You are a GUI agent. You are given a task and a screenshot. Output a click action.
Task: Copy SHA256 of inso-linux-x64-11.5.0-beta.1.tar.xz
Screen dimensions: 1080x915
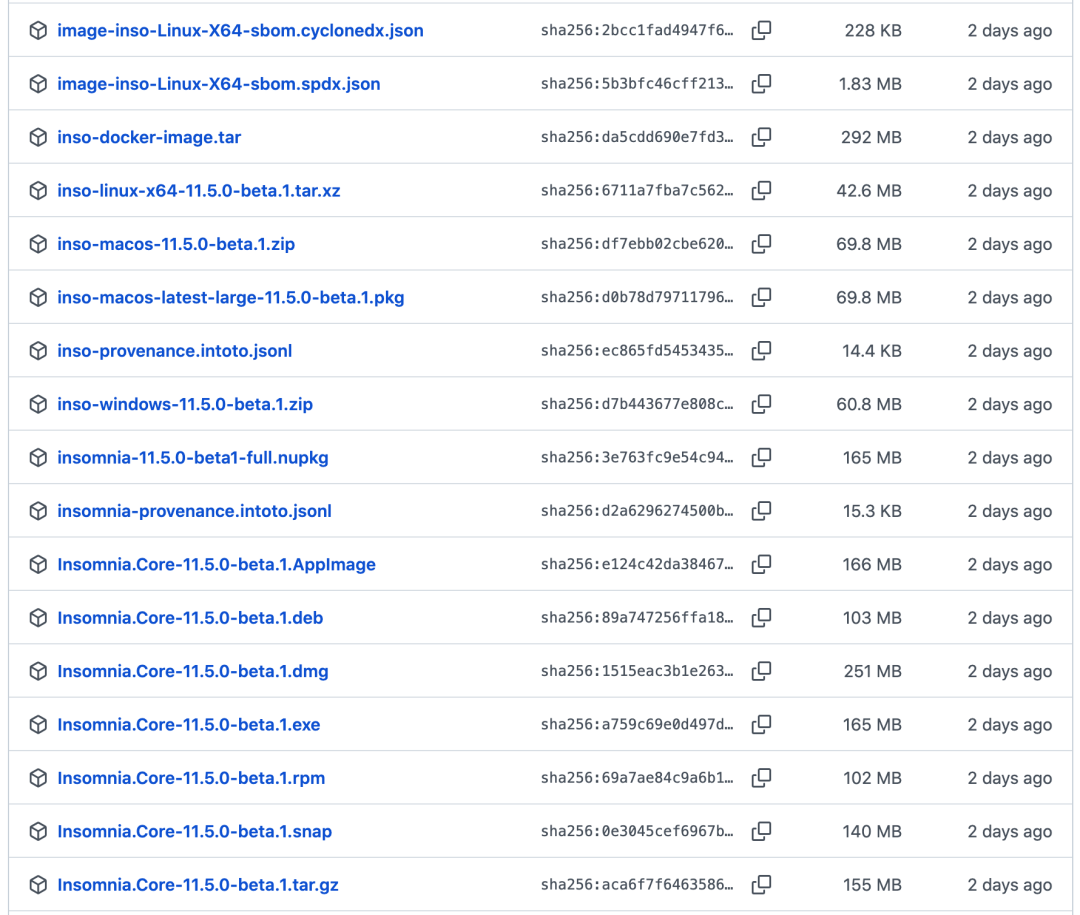coord(761,191)
